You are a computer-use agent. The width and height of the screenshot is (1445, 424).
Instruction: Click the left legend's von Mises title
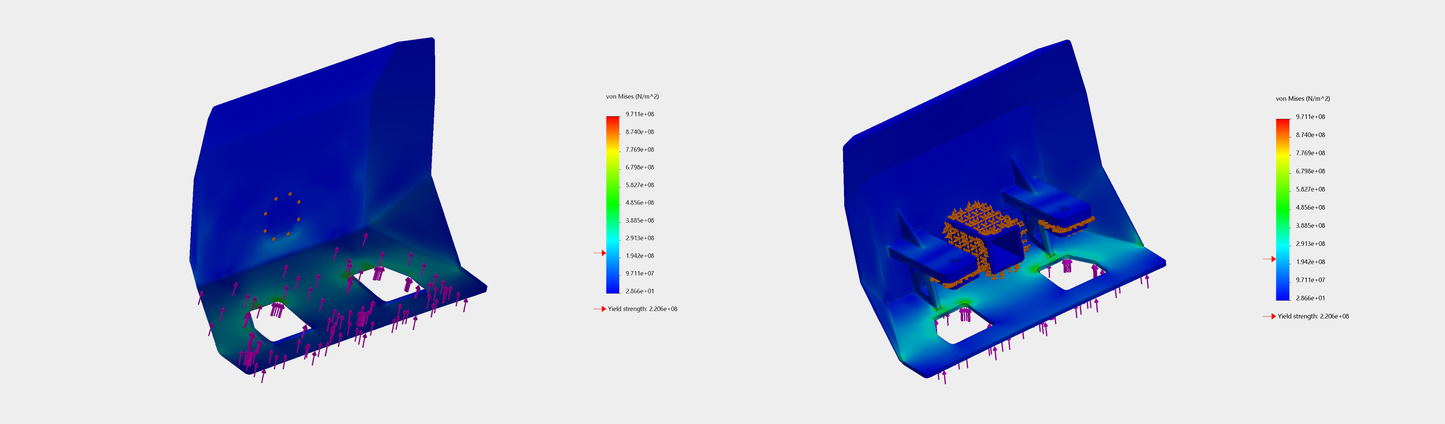tap(632, 96)
